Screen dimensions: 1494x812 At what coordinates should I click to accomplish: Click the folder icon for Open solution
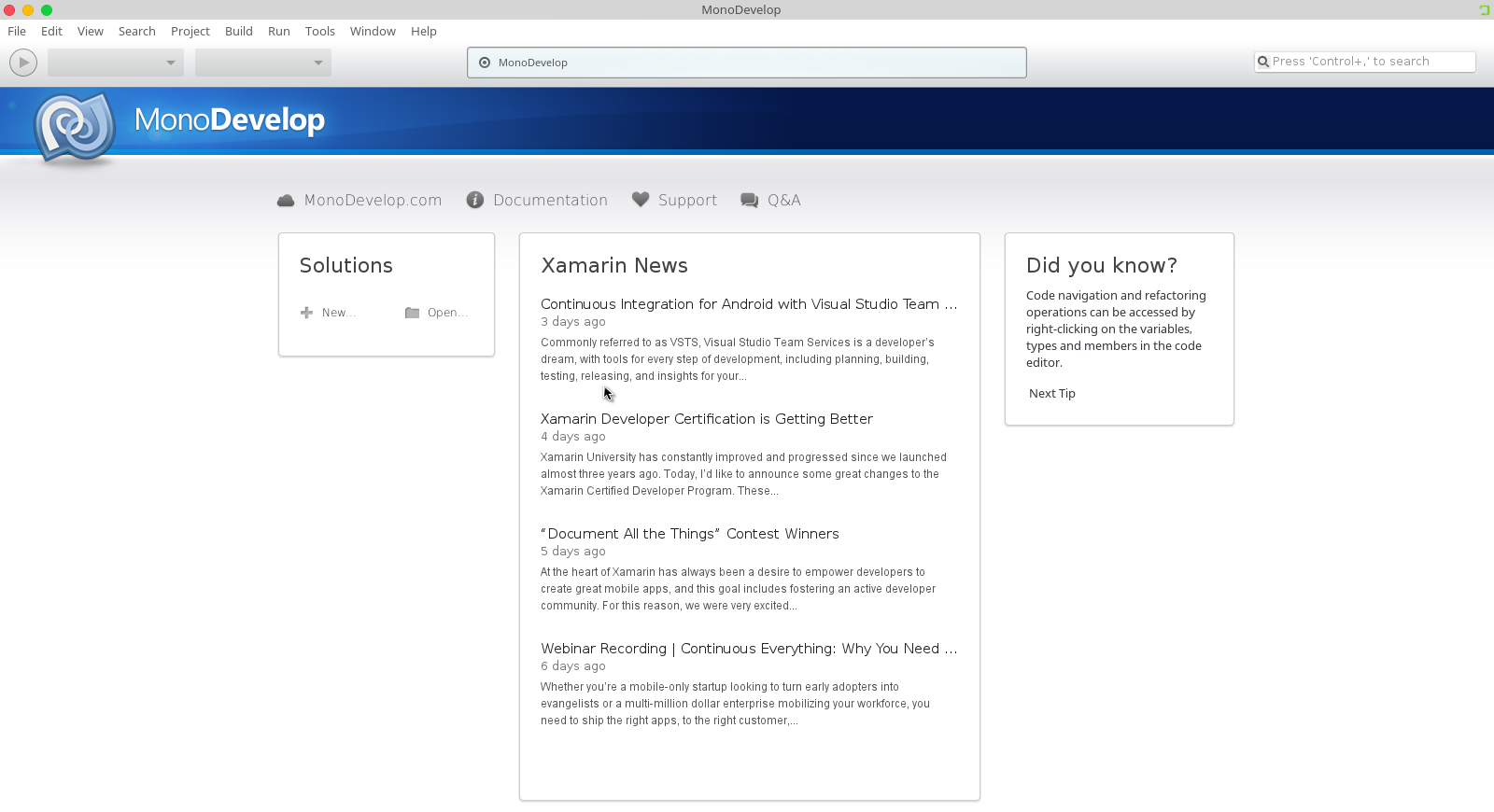point(412,313)
